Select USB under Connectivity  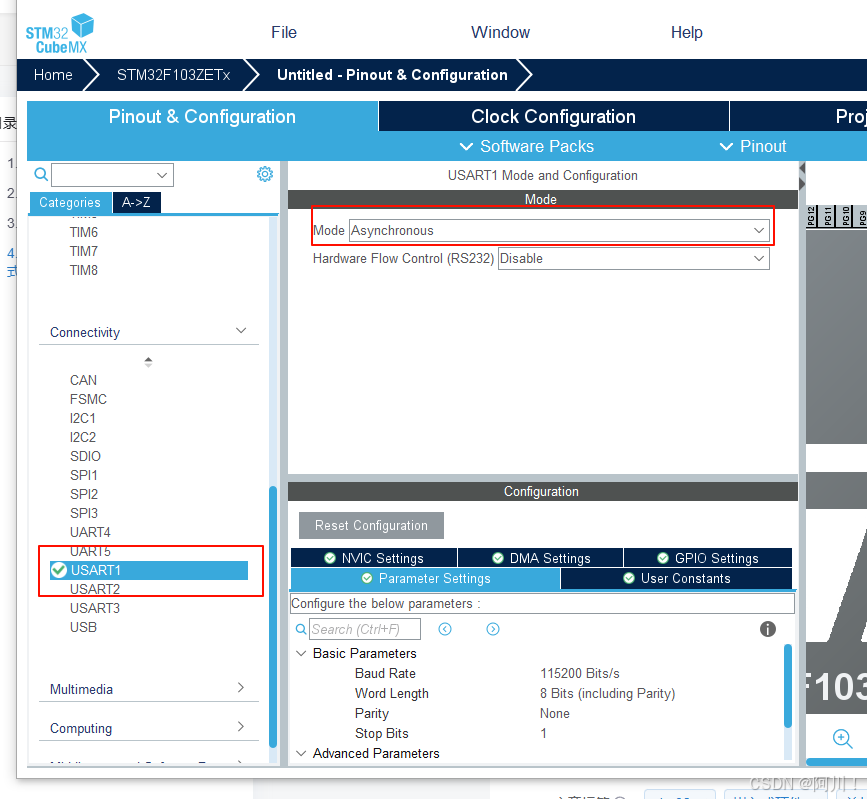coord(83,627)
